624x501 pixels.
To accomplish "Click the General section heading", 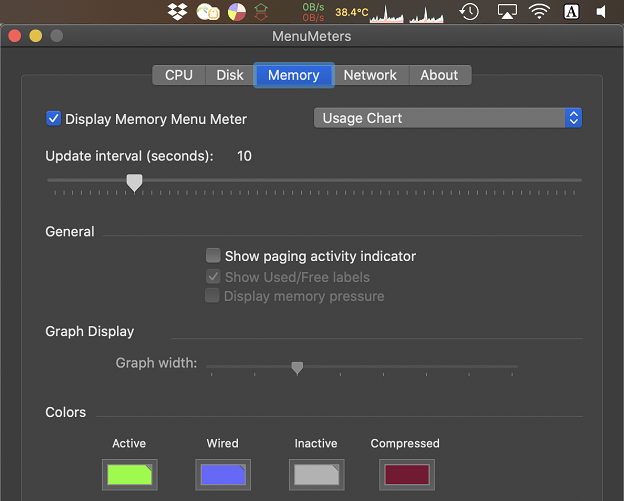I will click(70, 232).
